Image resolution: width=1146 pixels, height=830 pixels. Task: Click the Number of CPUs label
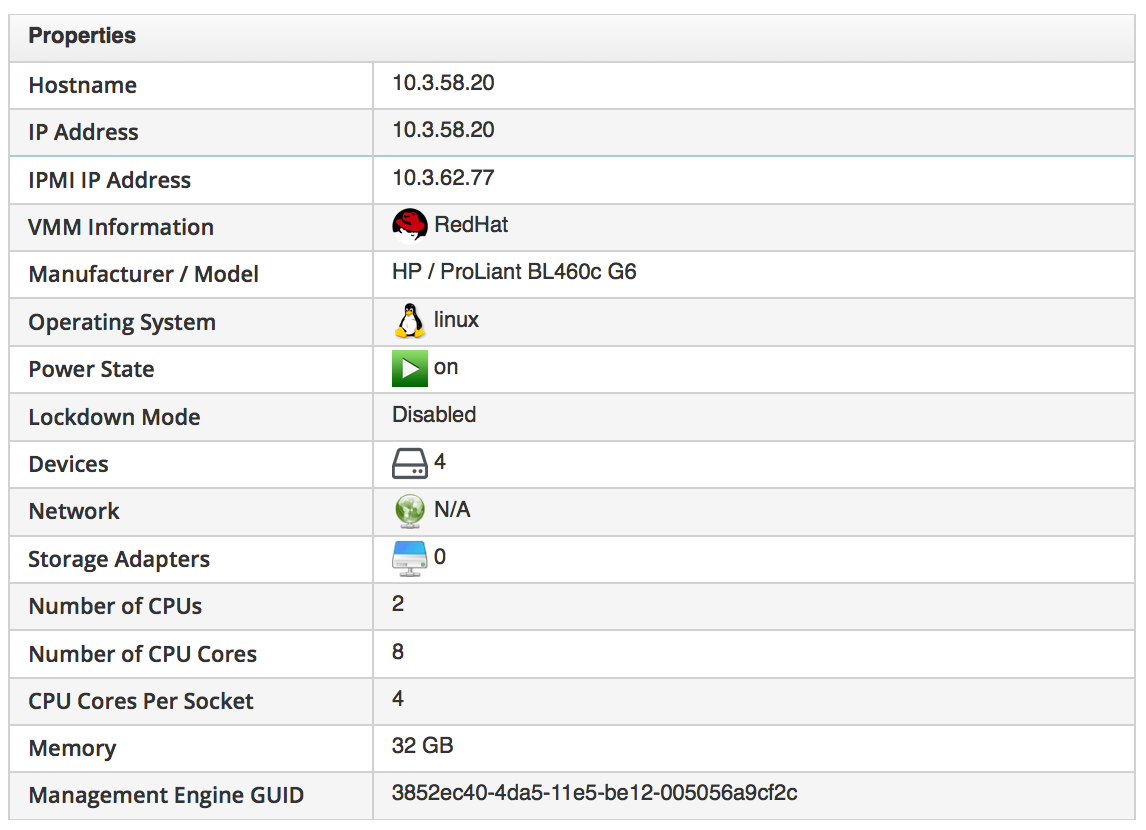[x=115, y=606]
